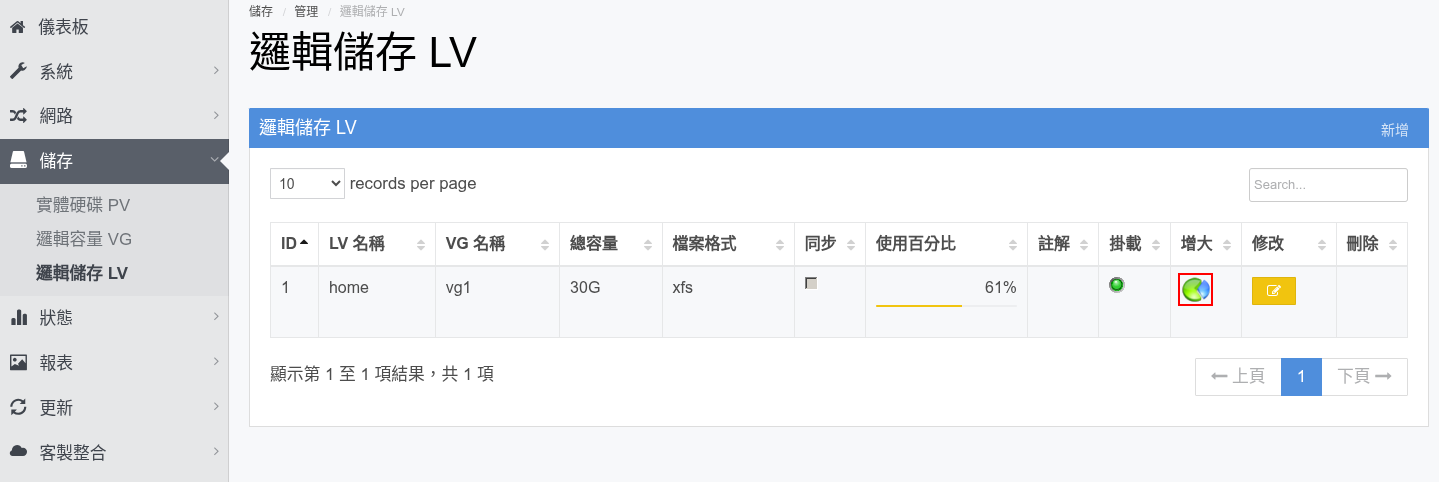The width and height of the screenshot is (1439, 482).
Task: Toggle the 同步 checkbox for the home volume
Action: pos(811,283)
